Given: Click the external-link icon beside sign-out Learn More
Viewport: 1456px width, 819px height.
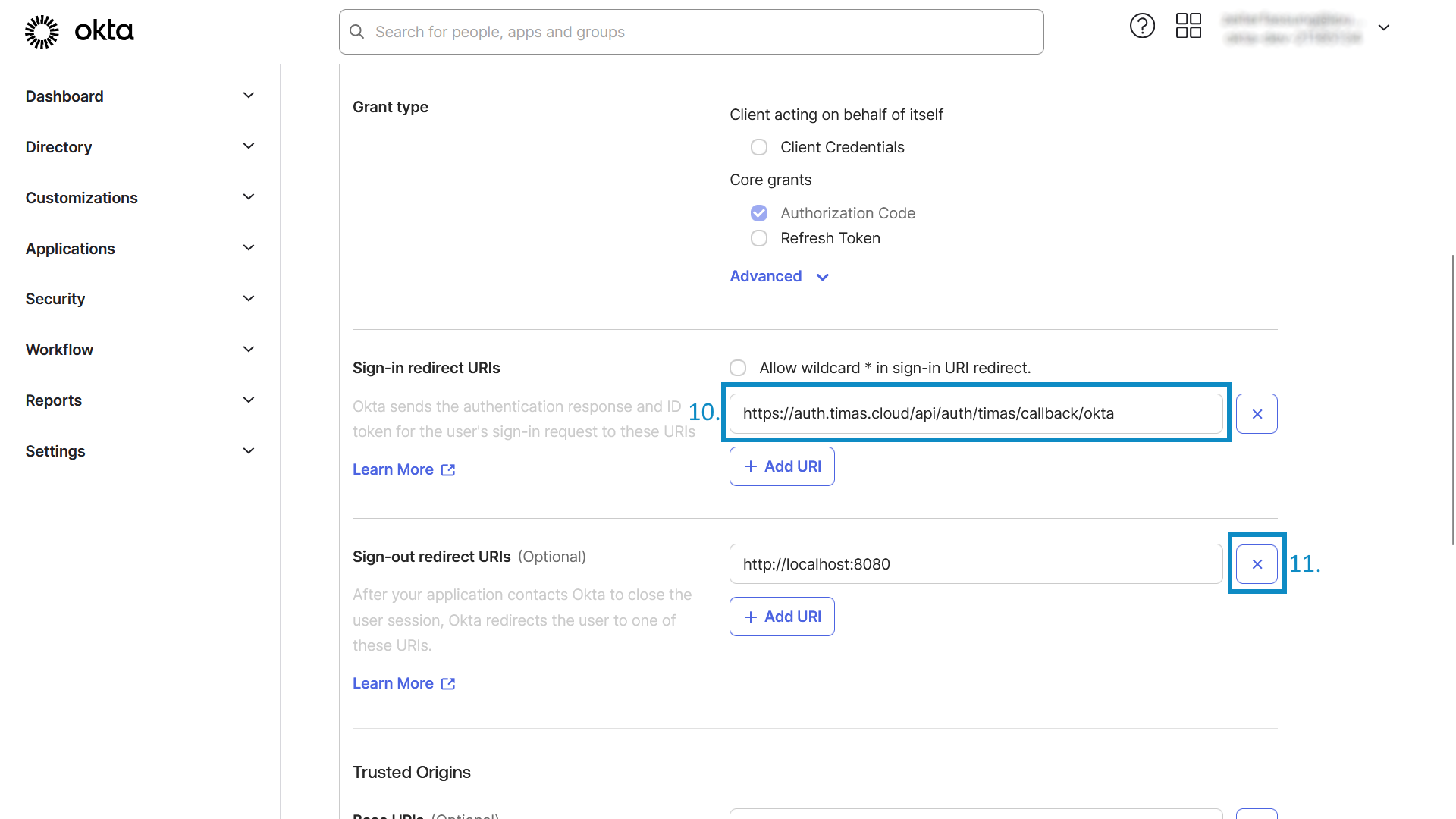Looking at the screenshot, I should pyautogui.click(x=448, y=684).
